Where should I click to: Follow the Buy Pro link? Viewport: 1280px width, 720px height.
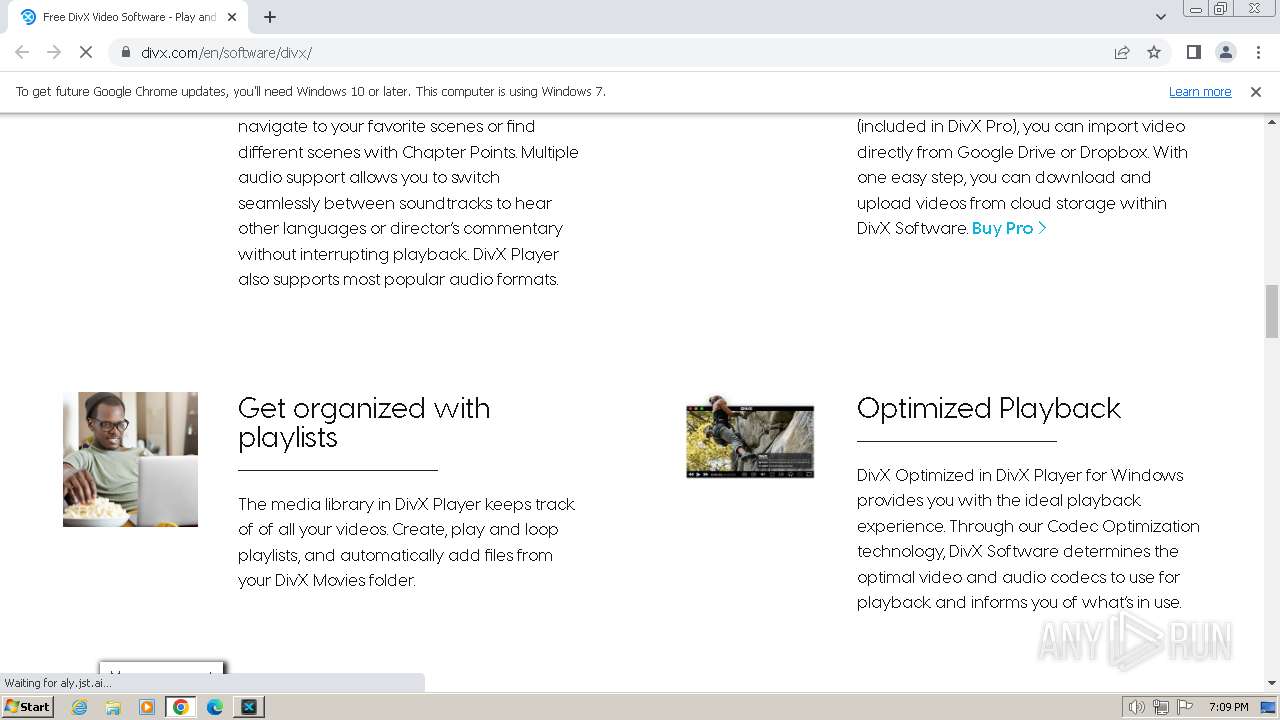point(1009,228)
